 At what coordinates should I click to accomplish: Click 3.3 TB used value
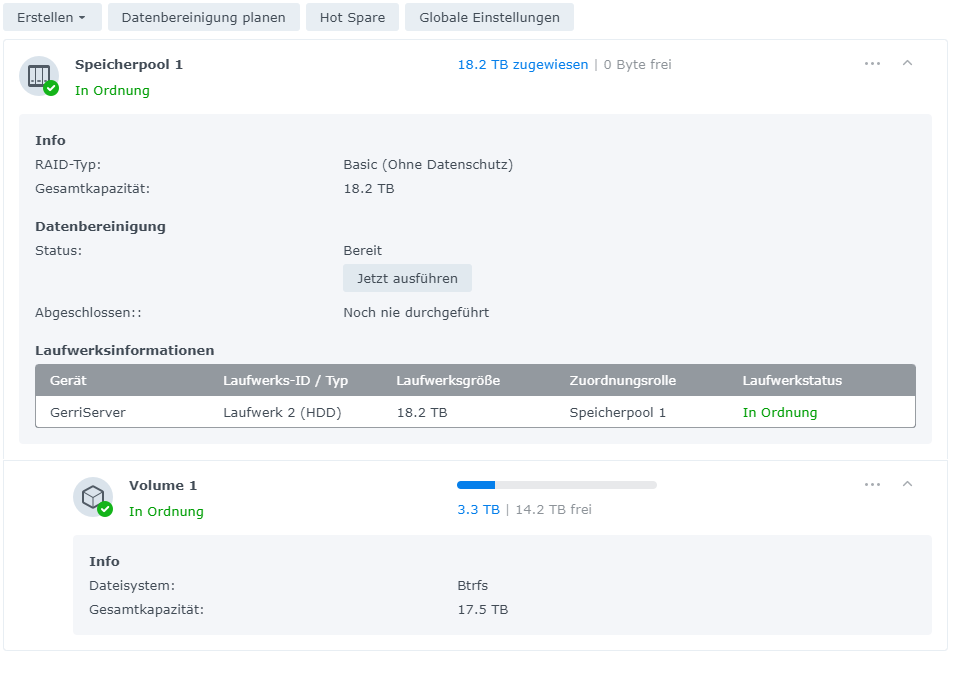478,510
